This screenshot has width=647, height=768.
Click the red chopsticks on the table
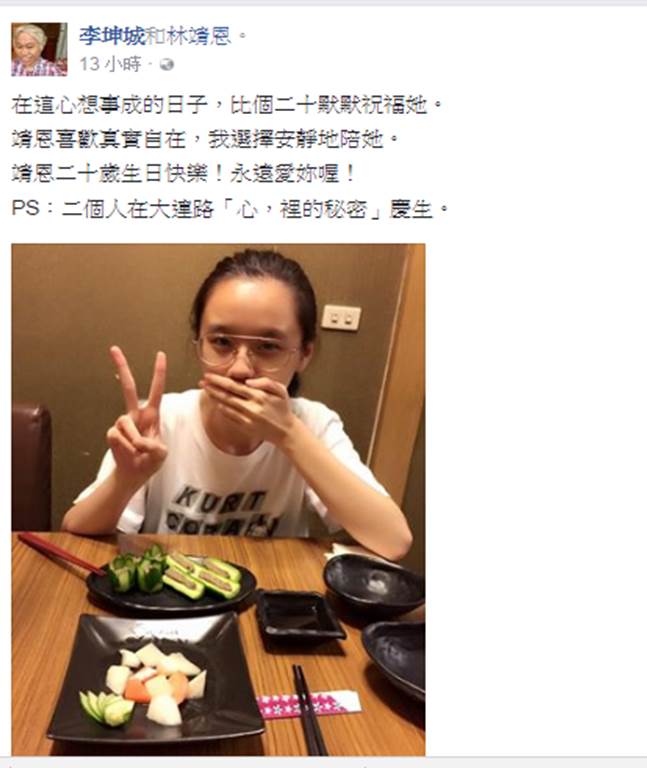(x=61, y=553)
